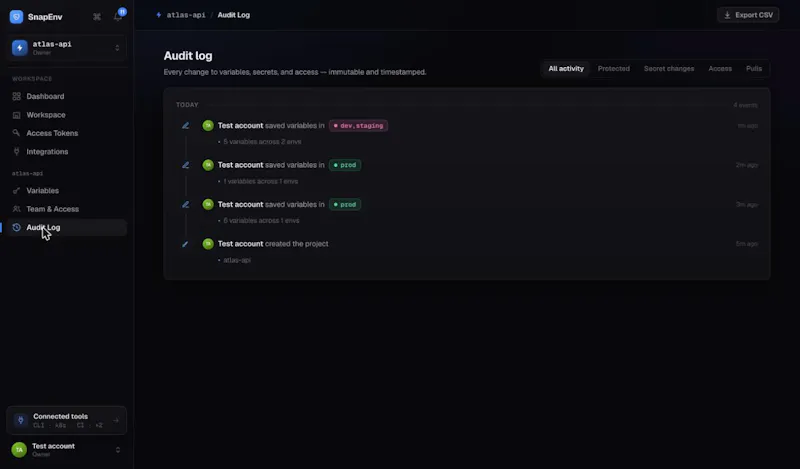The width and height of the screenshot is (800, 469).
Task: Click the edit pencil icon beside dev,staging event
Action: coord(186,126)
